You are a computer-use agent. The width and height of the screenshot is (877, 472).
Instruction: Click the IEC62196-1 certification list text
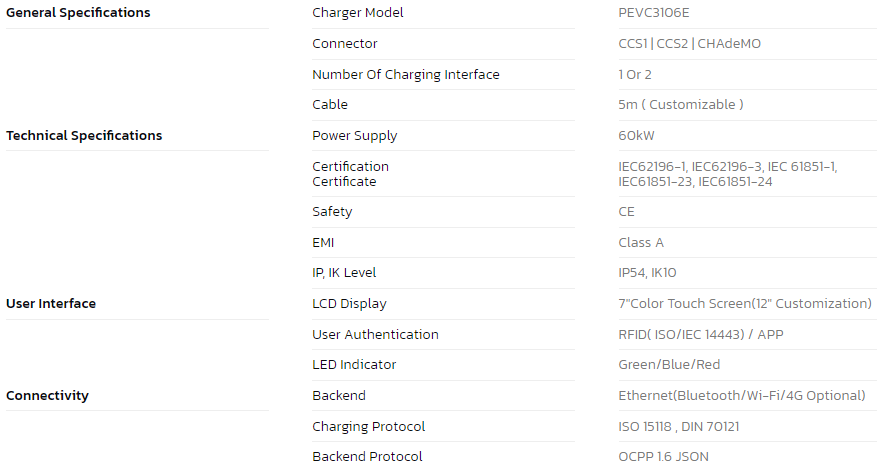(x=728, y=174)
